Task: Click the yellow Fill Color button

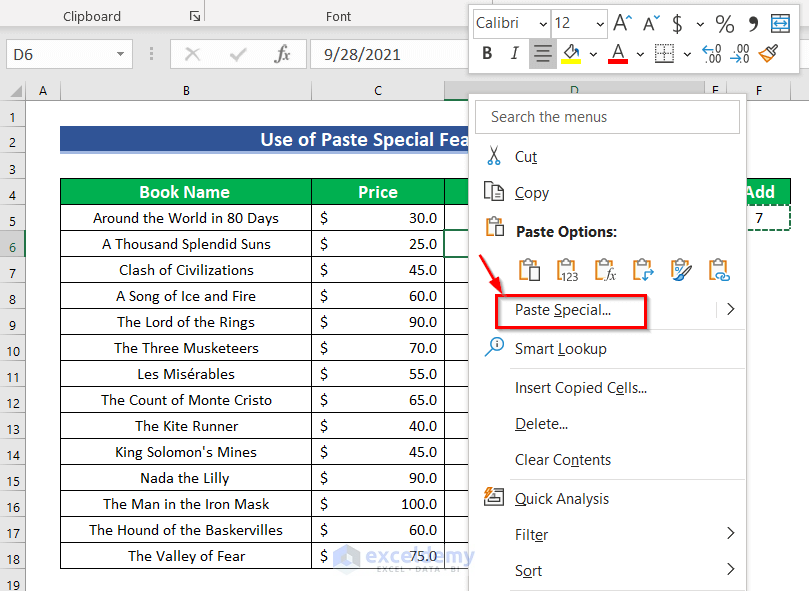Action: (x=572, y=54)
